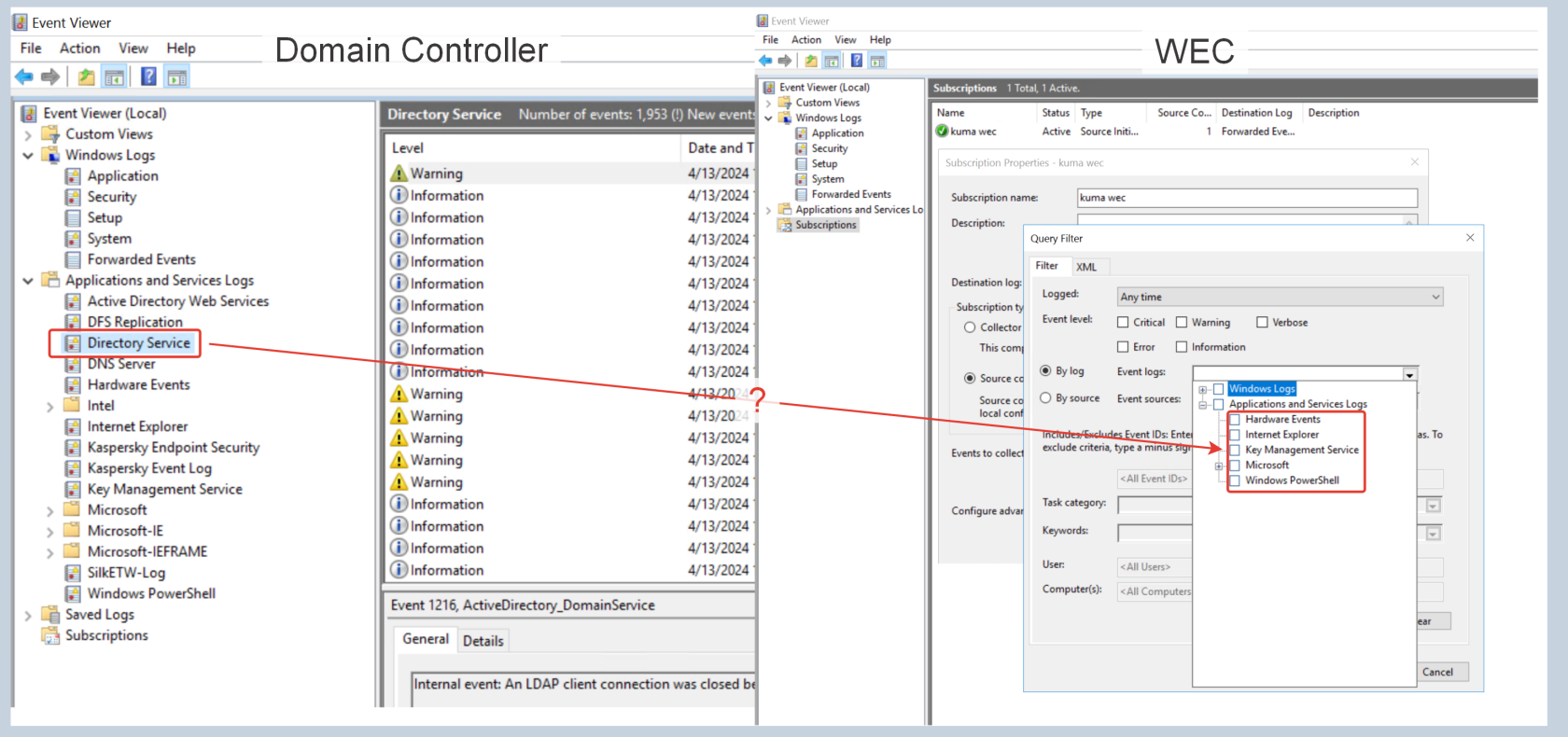Open Kaspersky Event Log
The image size is (1568, 737).
click(x=149, y=468)
